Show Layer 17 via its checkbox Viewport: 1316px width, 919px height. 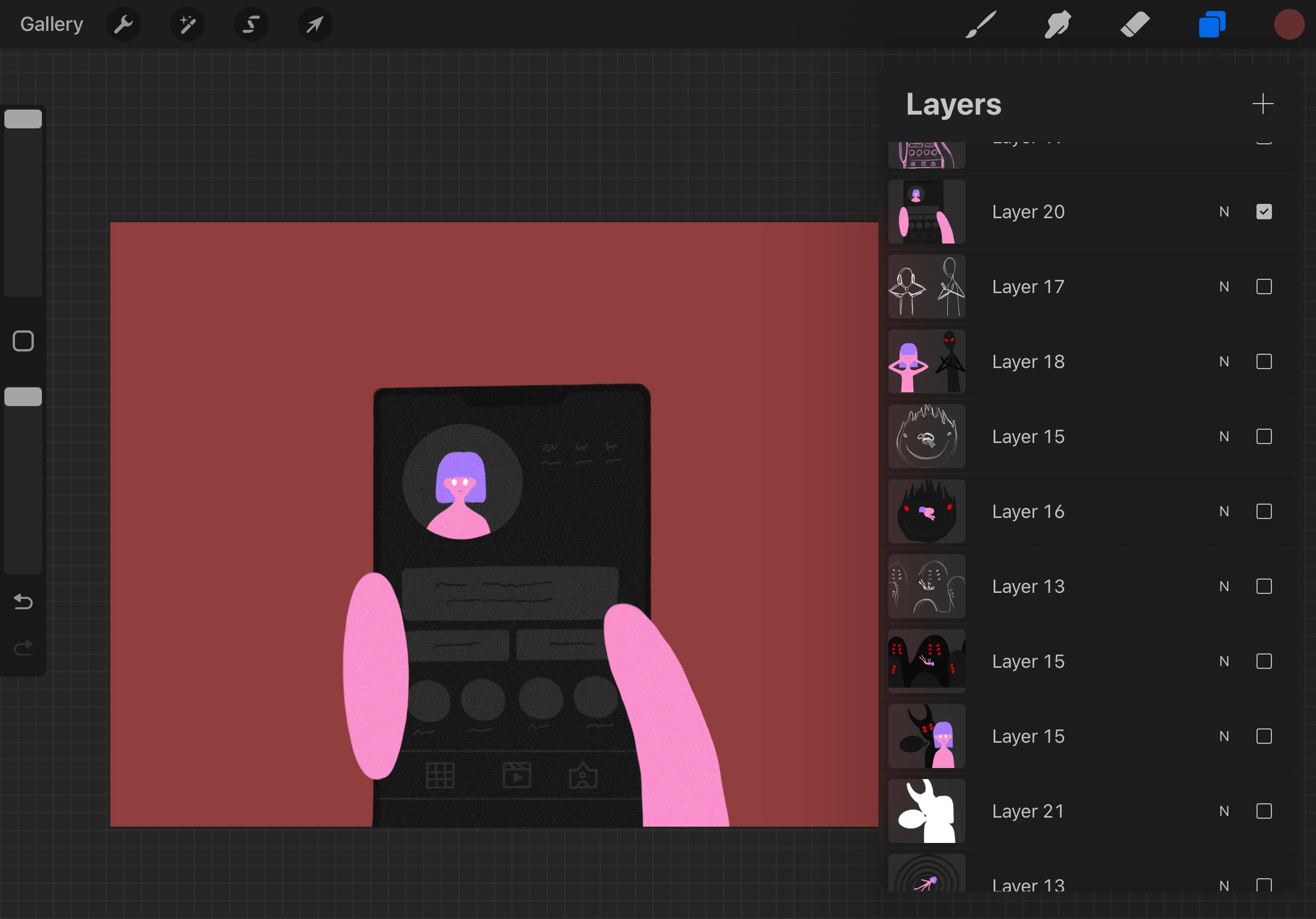(1264, 286)
